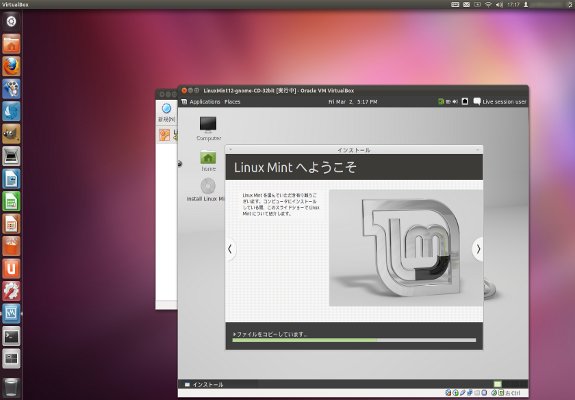The height and width of the screenshot is (400, 575).
Task: Click the Mint panel clock showing 3:17 PM
Action: click(x=353, y=102)
